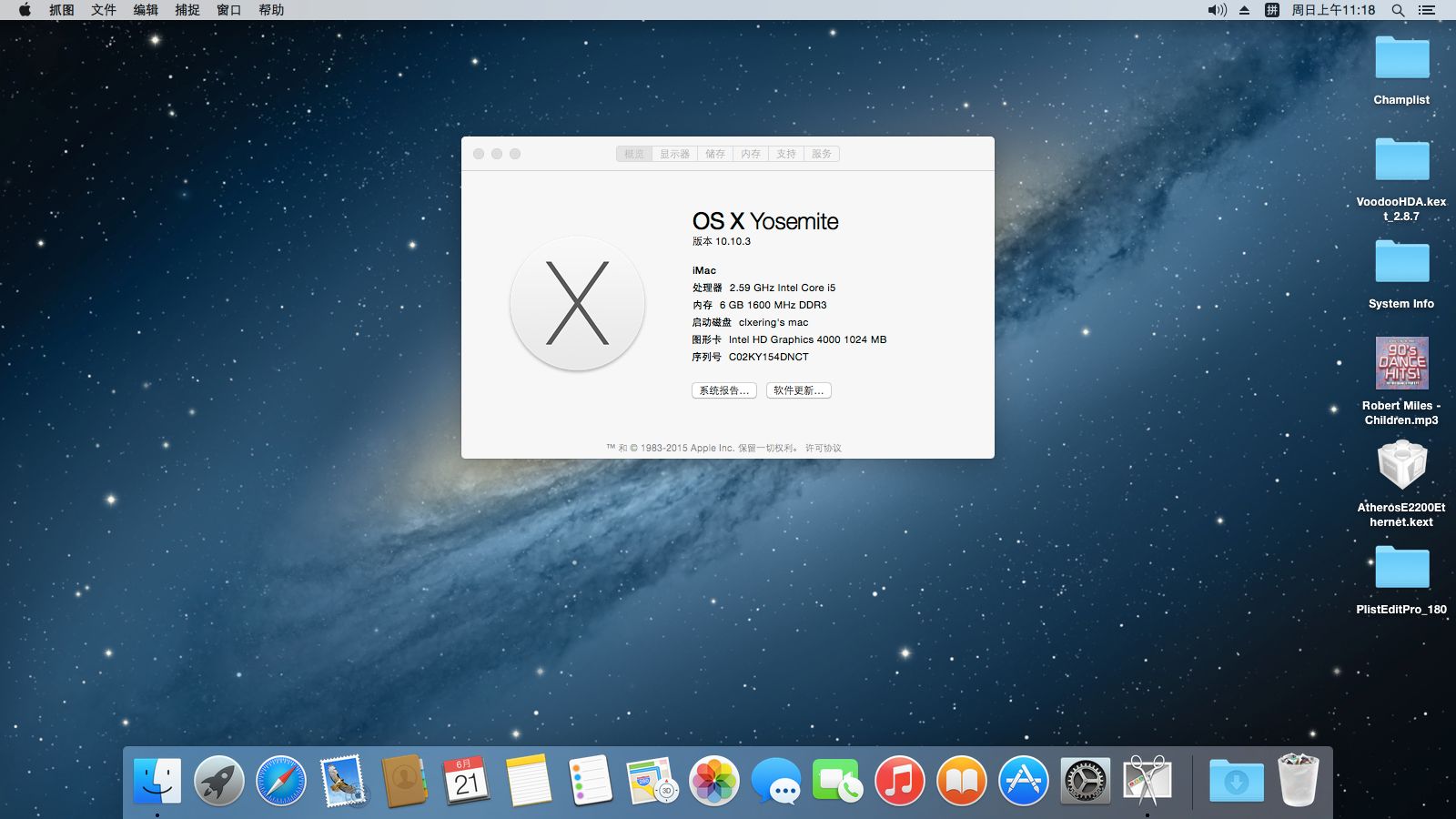The width and height of the screenshot is (1456, 819).
Task: Click the iMac model label
Action: [704, 270]
